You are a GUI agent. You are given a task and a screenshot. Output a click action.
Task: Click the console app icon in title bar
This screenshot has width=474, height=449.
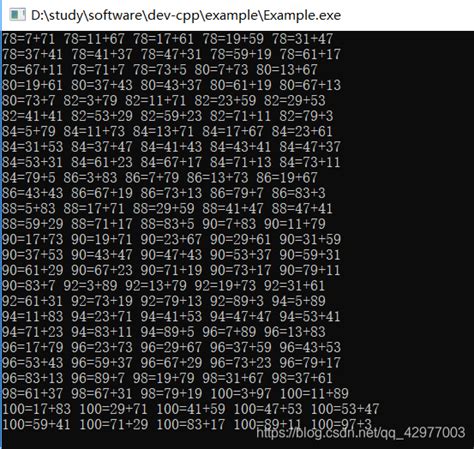click(x=17, y=15)
